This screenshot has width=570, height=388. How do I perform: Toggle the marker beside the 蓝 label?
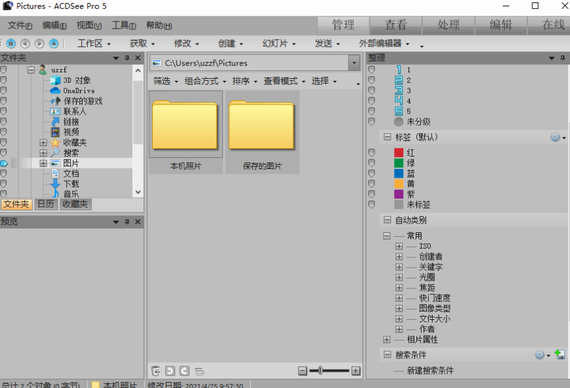click(372, 173)
